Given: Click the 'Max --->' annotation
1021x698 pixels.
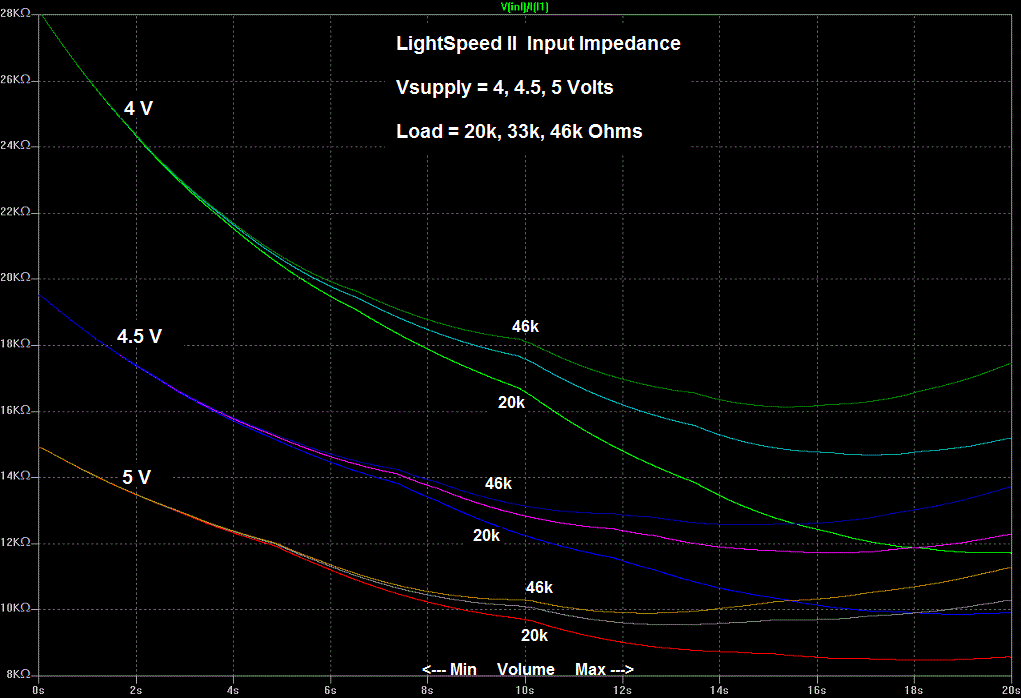Looking at the screenshot, I should pyautogui.click(x=604, y=669).
